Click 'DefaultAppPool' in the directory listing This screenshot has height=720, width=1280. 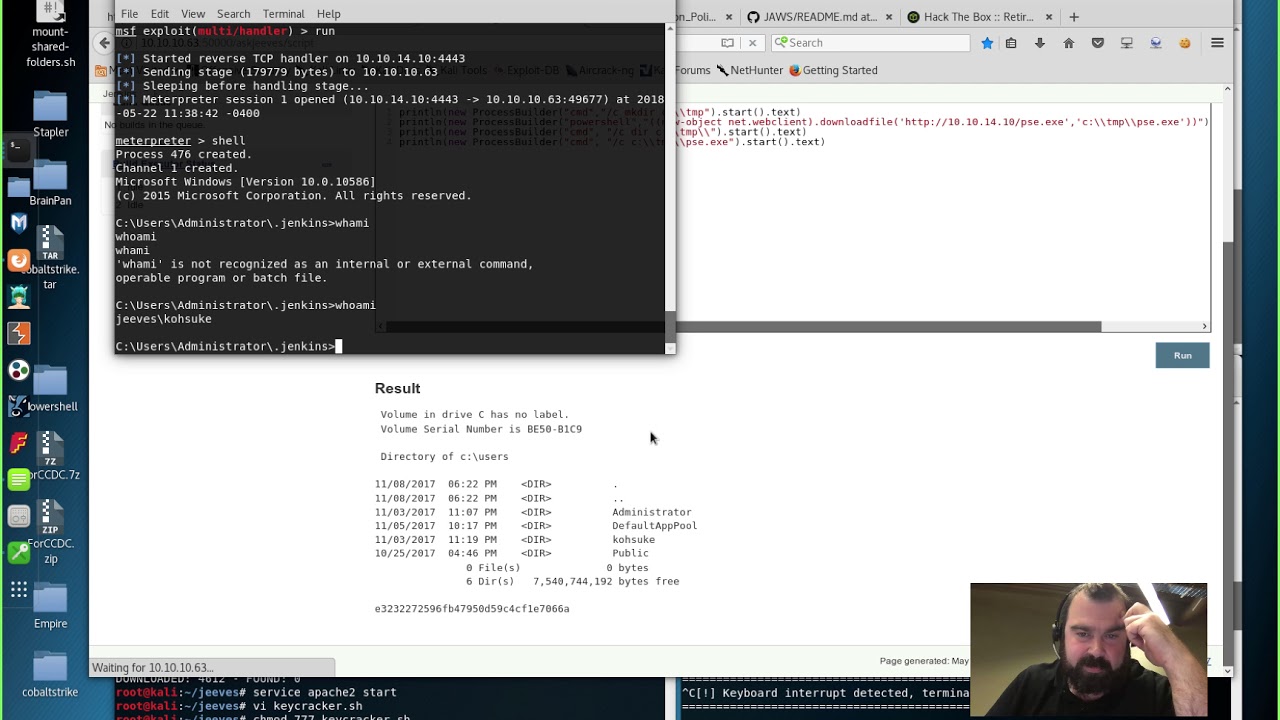(x=654, y=526)
